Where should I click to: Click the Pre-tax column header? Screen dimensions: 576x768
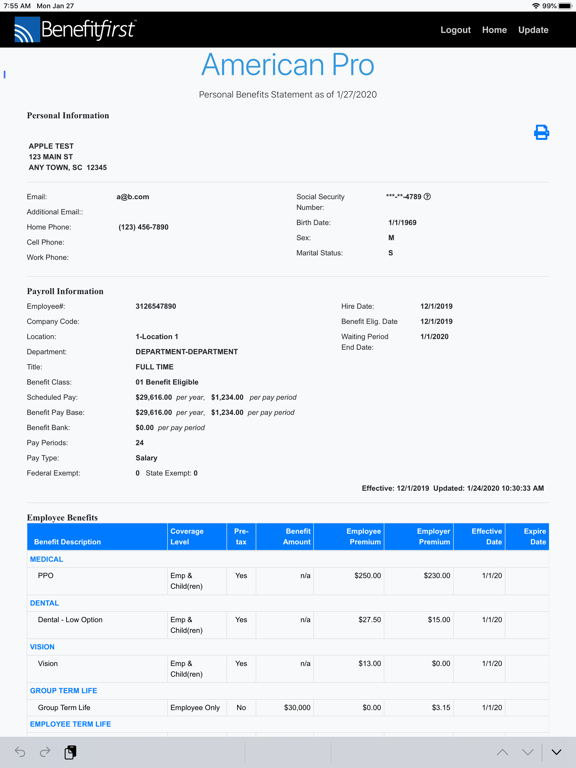[x=241, y=536]
